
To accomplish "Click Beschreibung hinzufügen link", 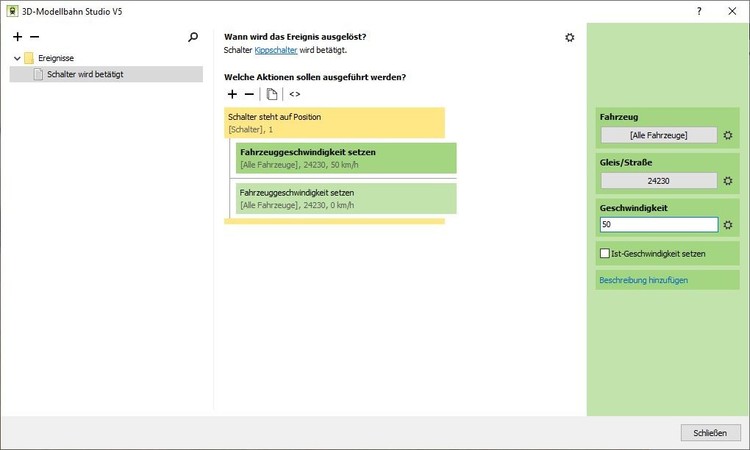I will point(643,281).
